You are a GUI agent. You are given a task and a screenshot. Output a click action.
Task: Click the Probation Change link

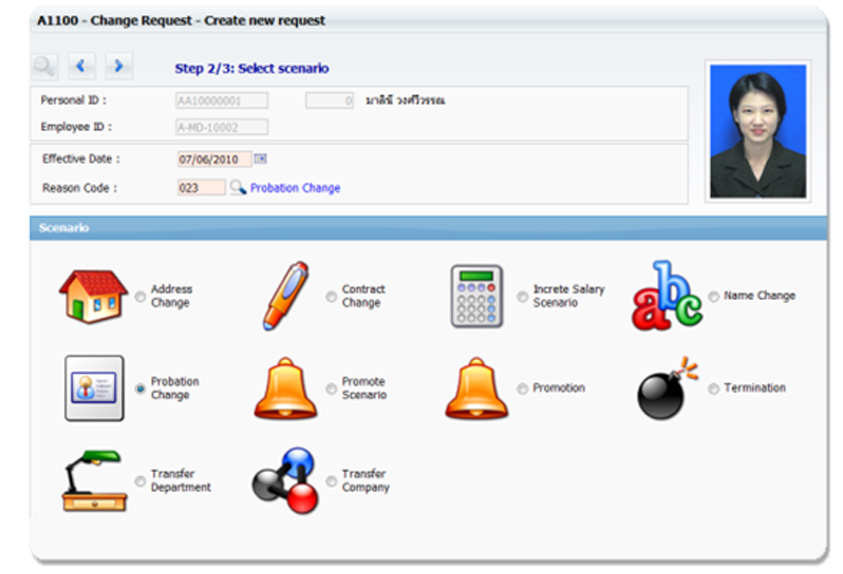click(x=295, y=188)
